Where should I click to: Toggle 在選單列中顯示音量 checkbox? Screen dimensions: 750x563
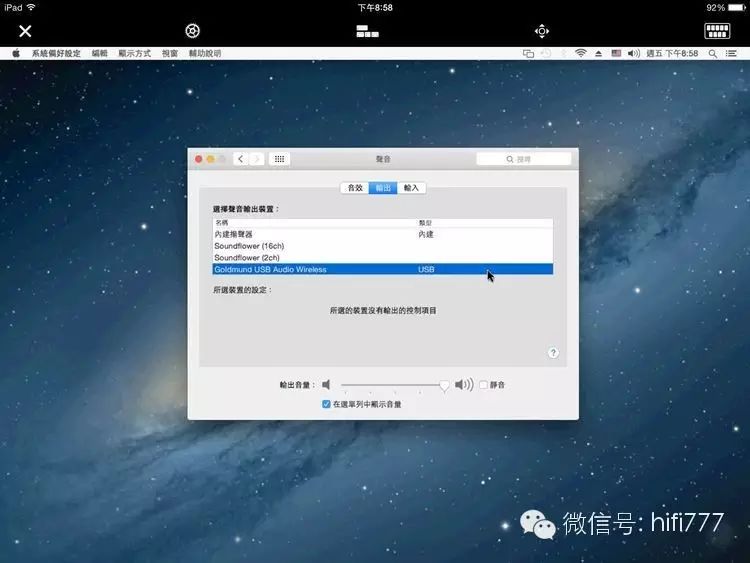[x=326, y=404]
